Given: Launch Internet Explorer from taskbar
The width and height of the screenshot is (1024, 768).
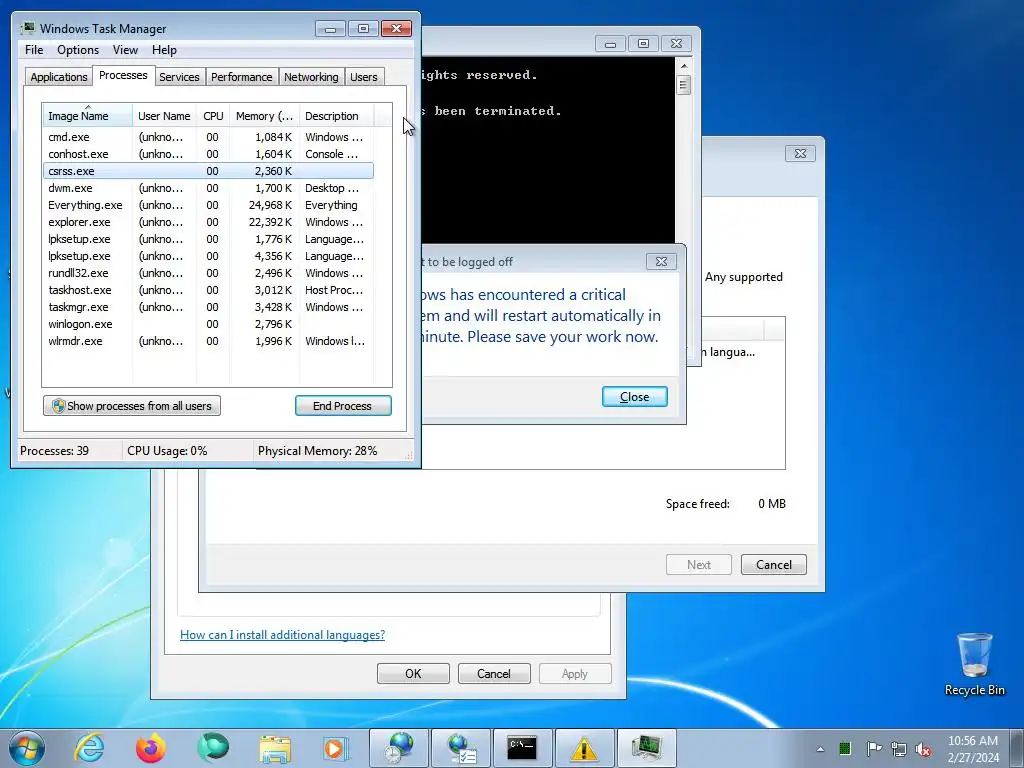Looking at the screenshot, I should click(89, 748).
